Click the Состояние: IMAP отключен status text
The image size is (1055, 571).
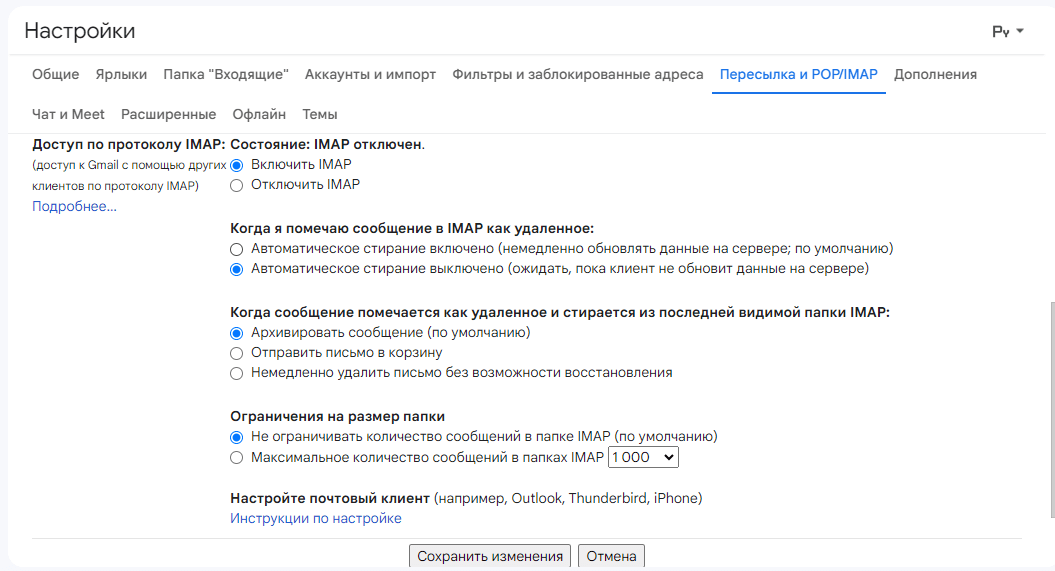[328, 145]
